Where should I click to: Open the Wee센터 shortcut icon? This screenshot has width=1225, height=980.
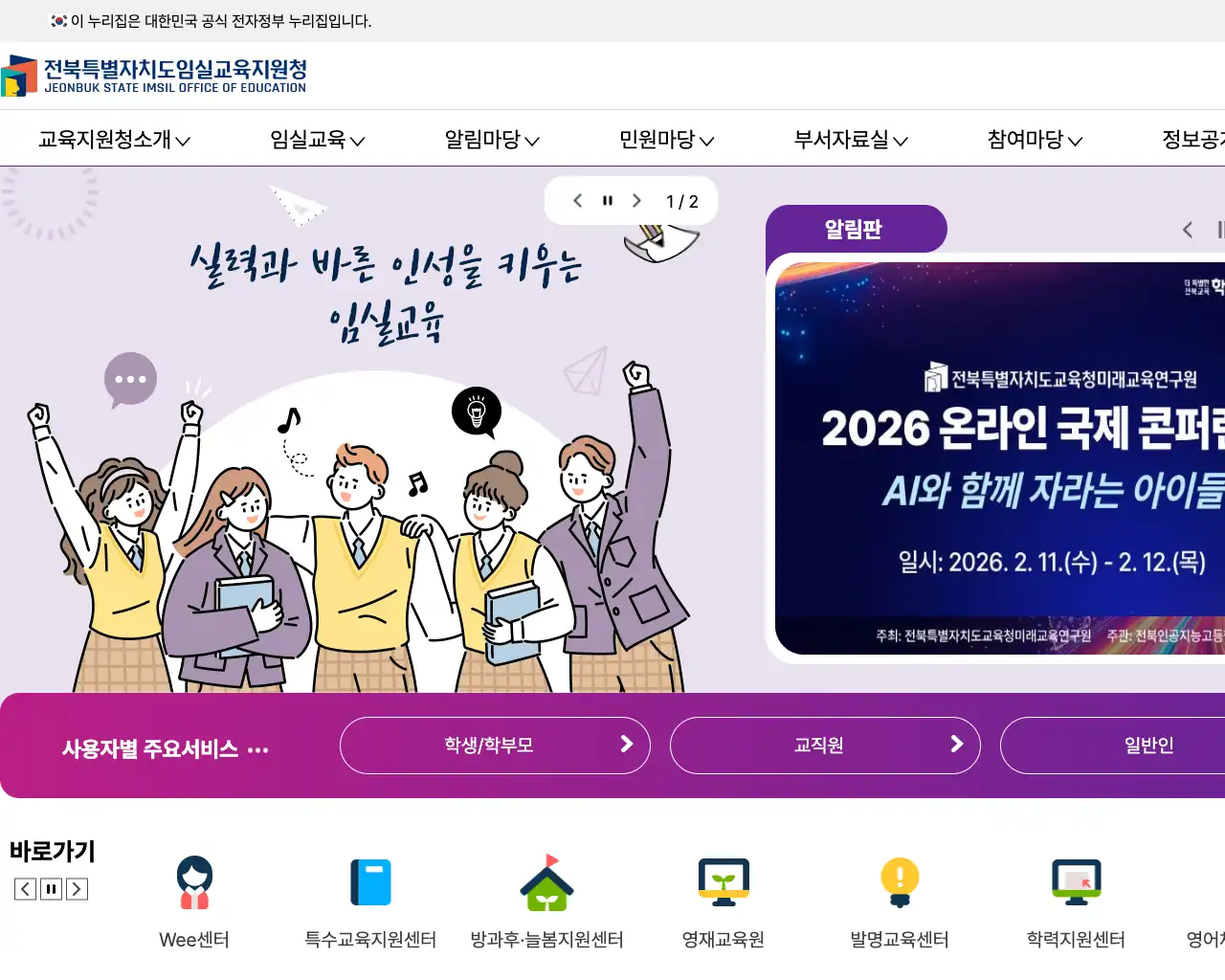(x=194, y=882)
